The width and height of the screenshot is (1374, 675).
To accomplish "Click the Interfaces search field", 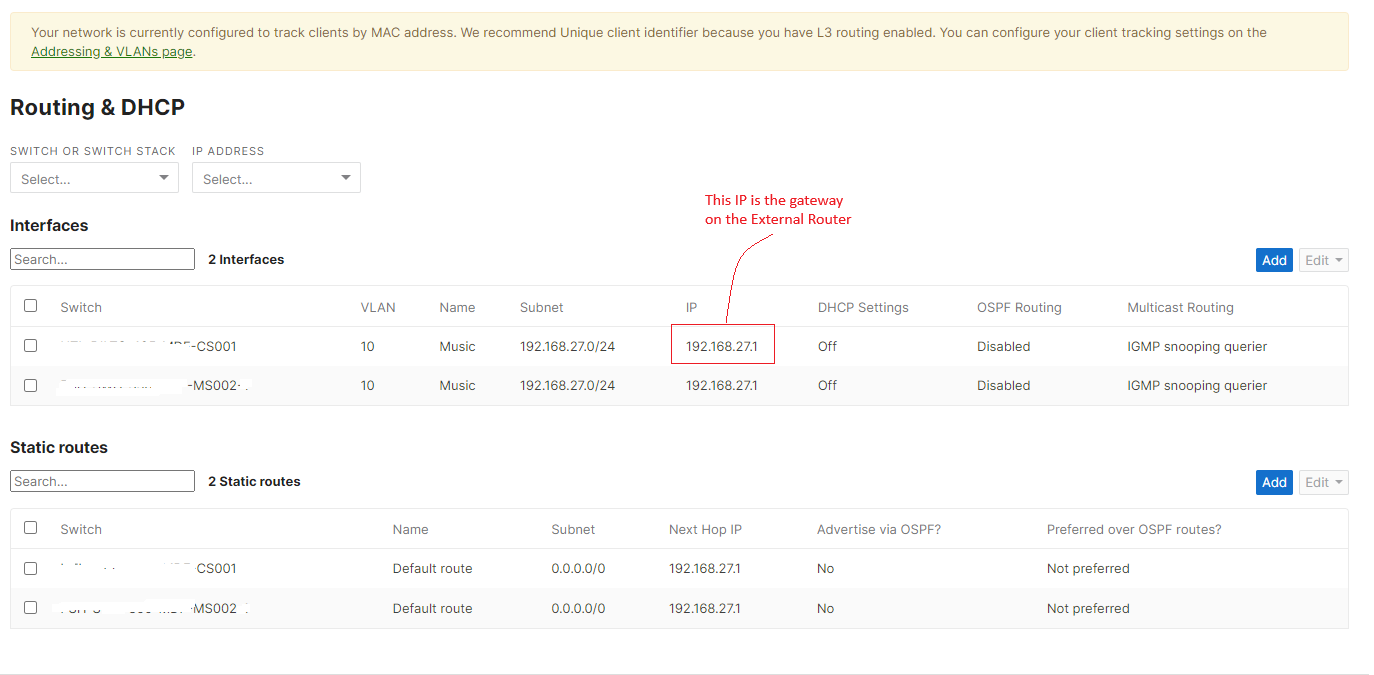I will pyautogui.click(x=102, y=259).
